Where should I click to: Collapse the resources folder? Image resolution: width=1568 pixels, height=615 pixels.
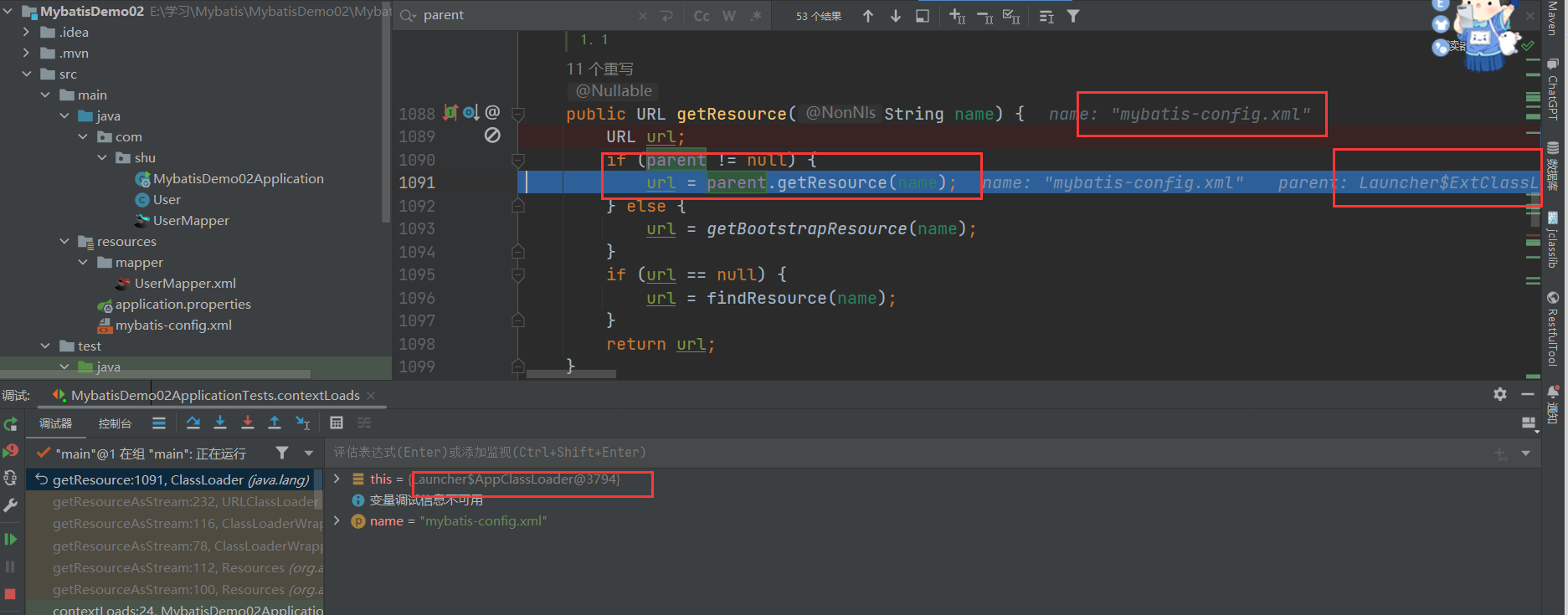[64, 241]
